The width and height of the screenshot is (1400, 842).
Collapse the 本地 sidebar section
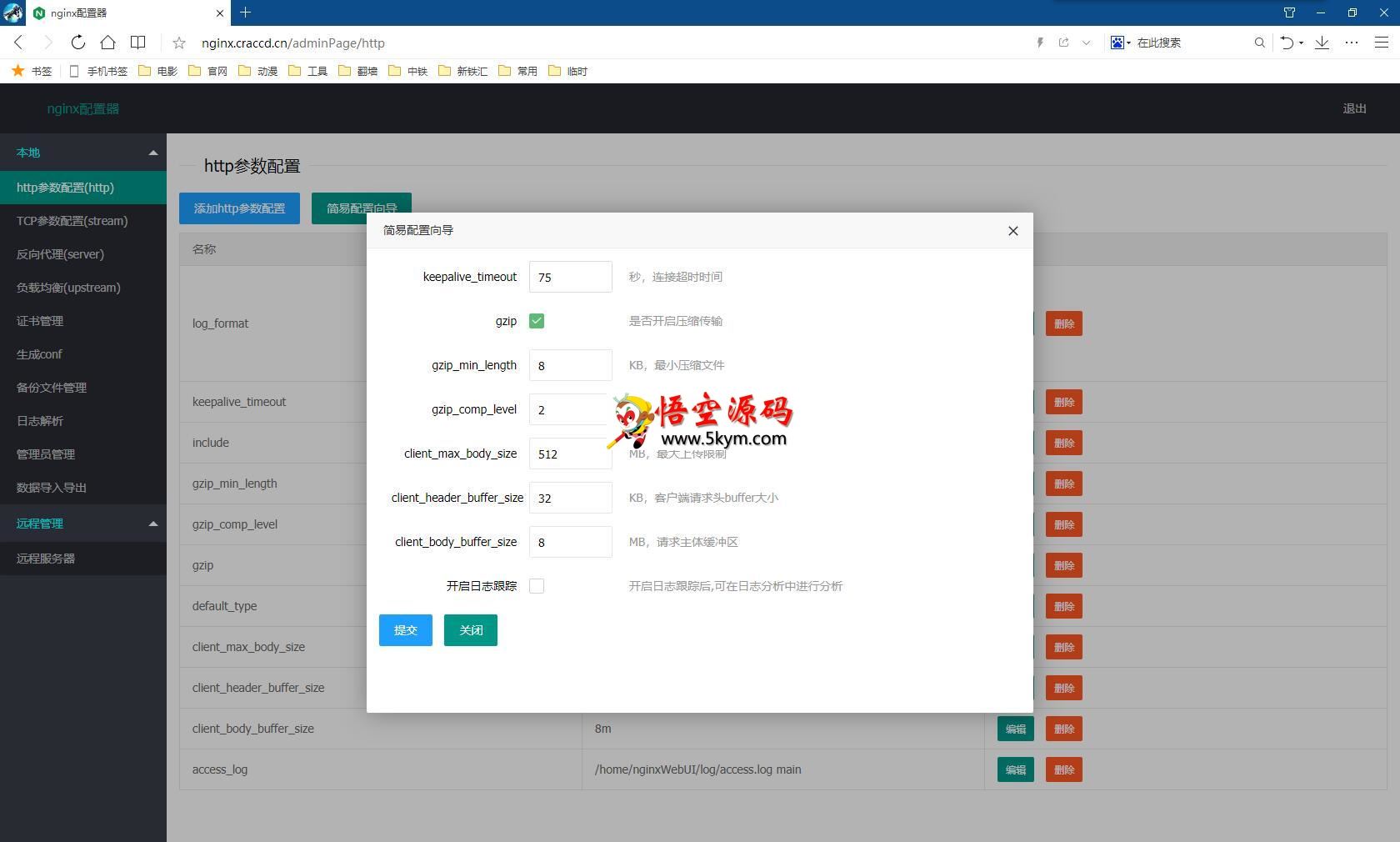click(x=83, y=153)
